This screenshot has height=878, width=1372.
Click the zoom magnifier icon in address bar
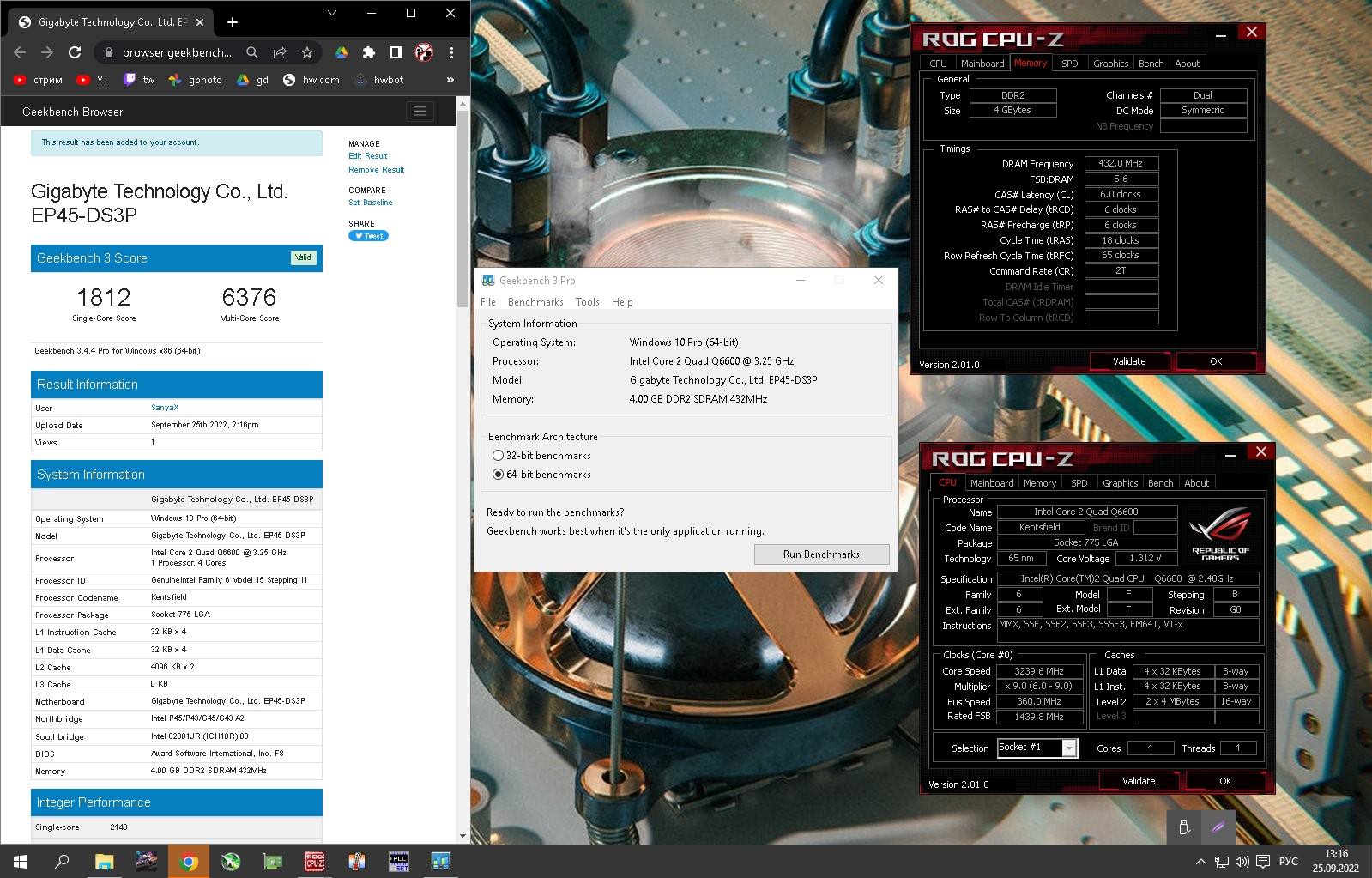(252, 52)
